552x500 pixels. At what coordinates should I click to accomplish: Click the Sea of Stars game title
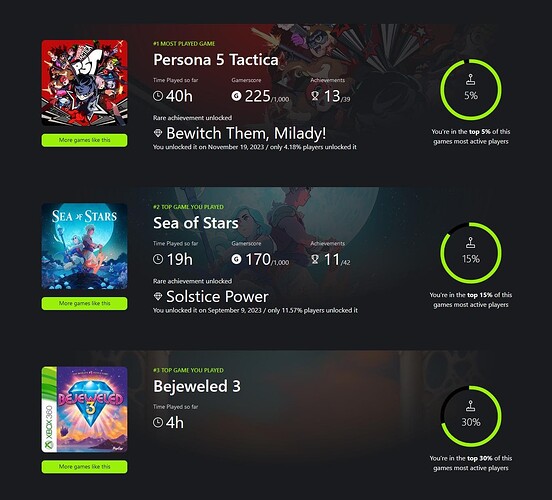point(196,223)
